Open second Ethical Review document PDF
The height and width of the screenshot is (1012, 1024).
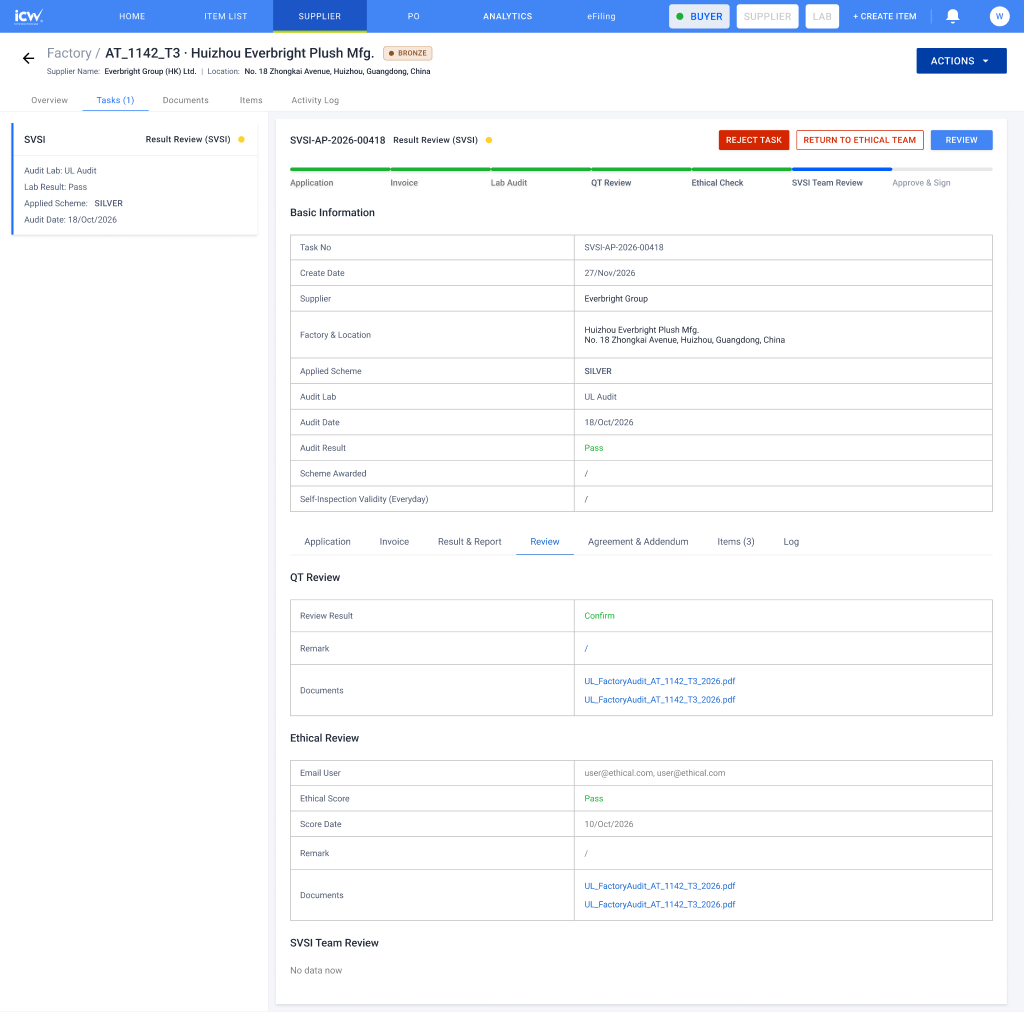[660, 904]
